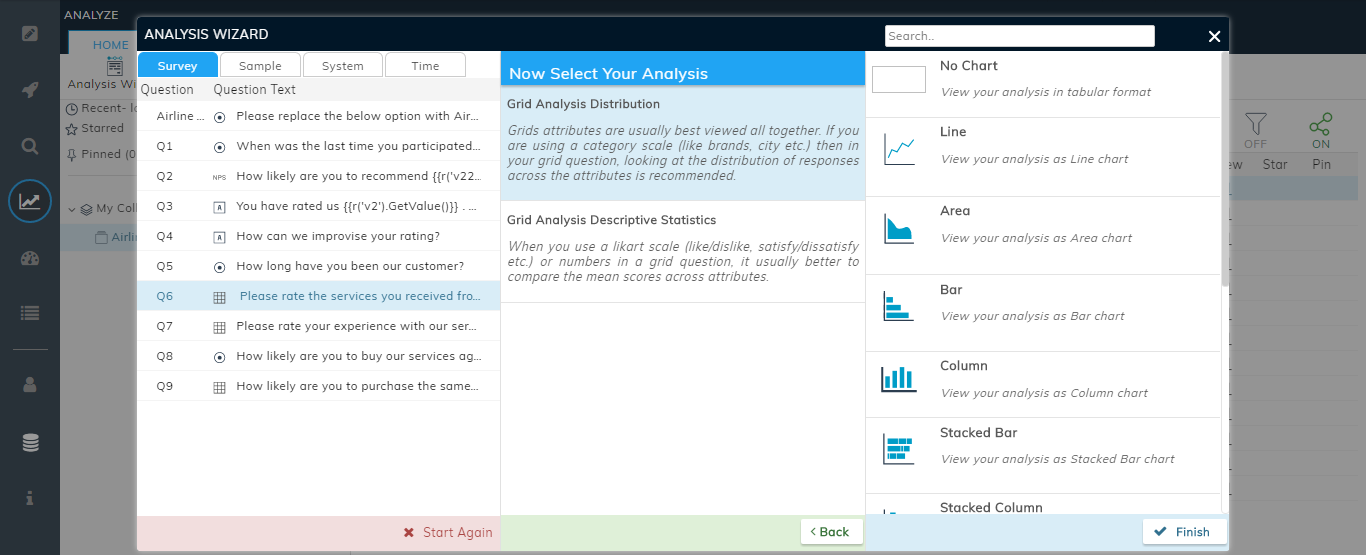Choose the Column chart icon
Screen dimensions: 1366x555
[x=899, y=378]
